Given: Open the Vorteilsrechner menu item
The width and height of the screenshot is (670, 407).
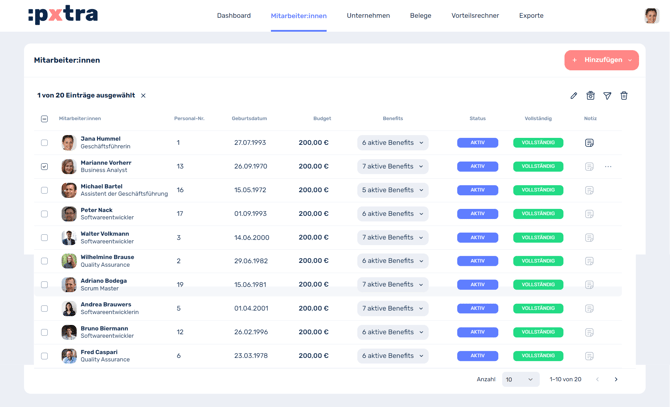Looking at the screenshot, I should click(x=475, y=16).
